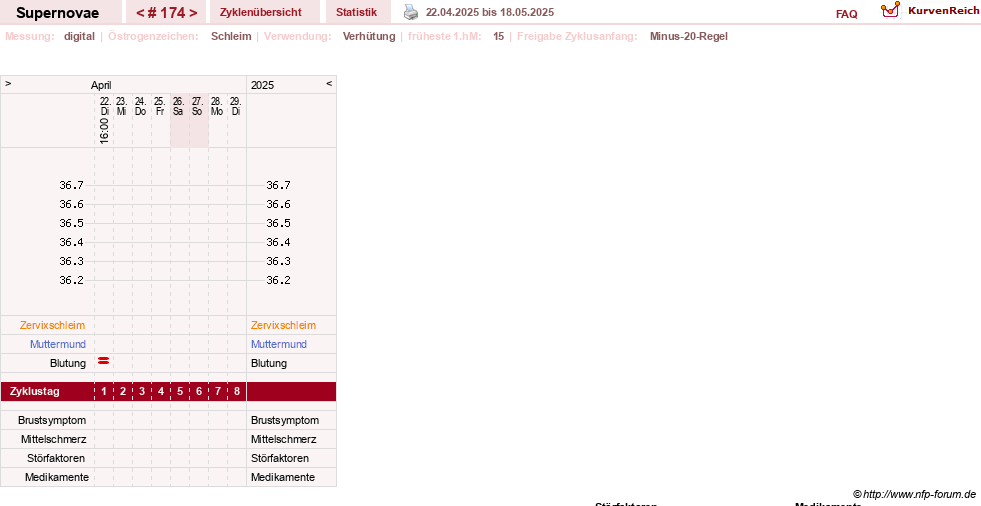
Task: Collapse chart with the '<' arrow beside 2025
Action: point(329,83)
